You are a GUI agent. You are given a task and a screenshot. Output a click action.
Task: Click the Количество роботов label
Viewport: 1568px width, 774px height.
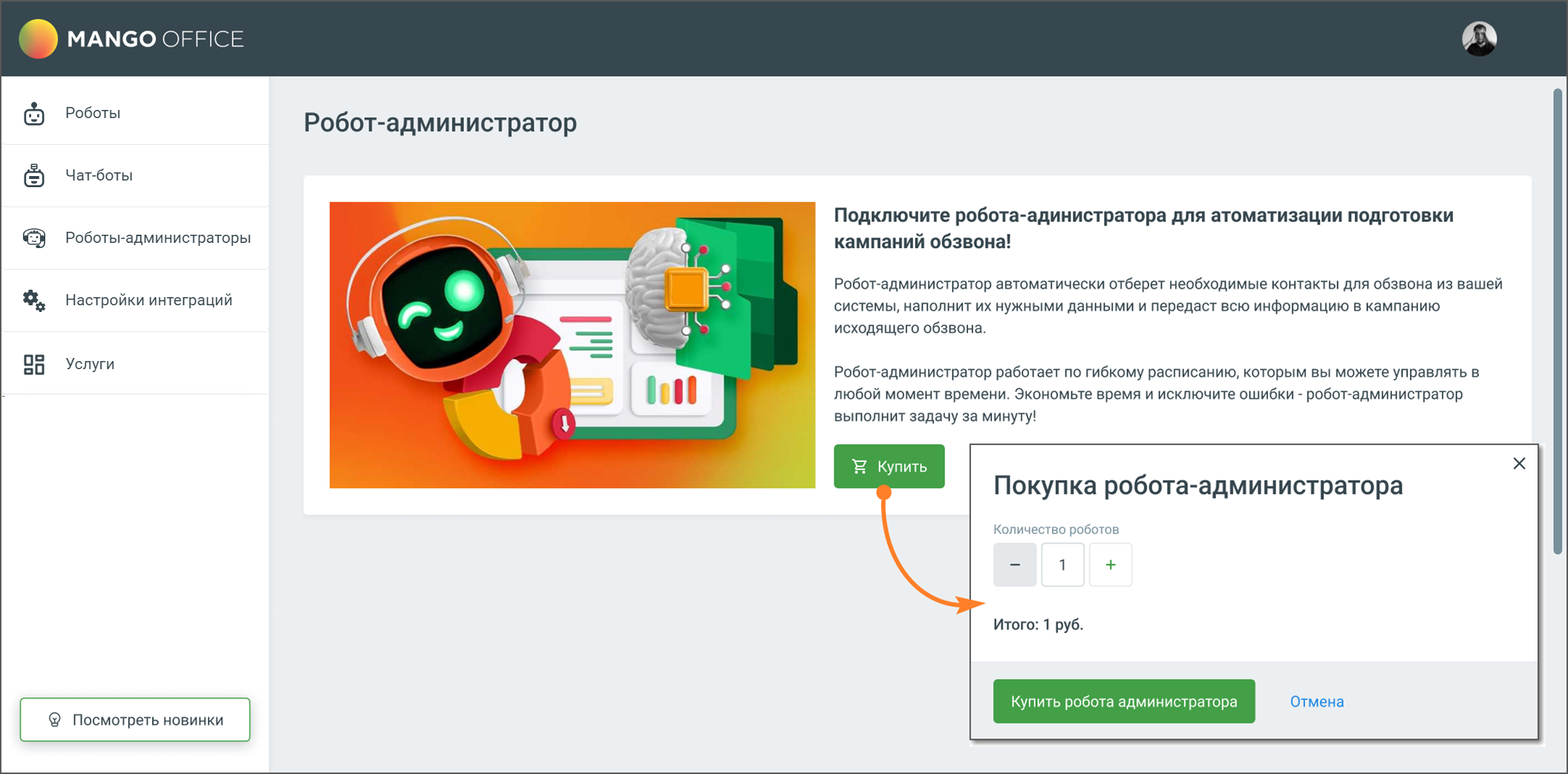(x=1056, y=529)
